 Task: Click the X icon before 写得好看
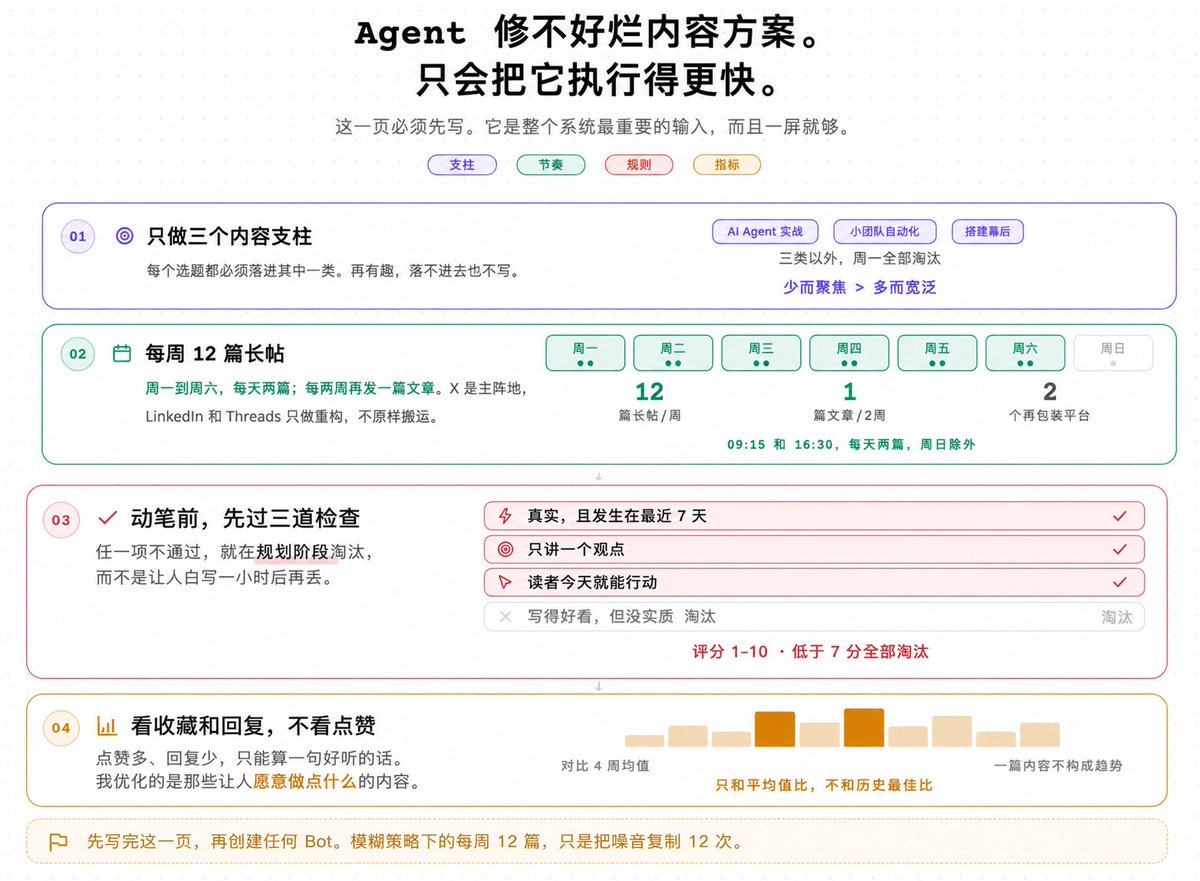pyautogui.click(x=505, y=617)
